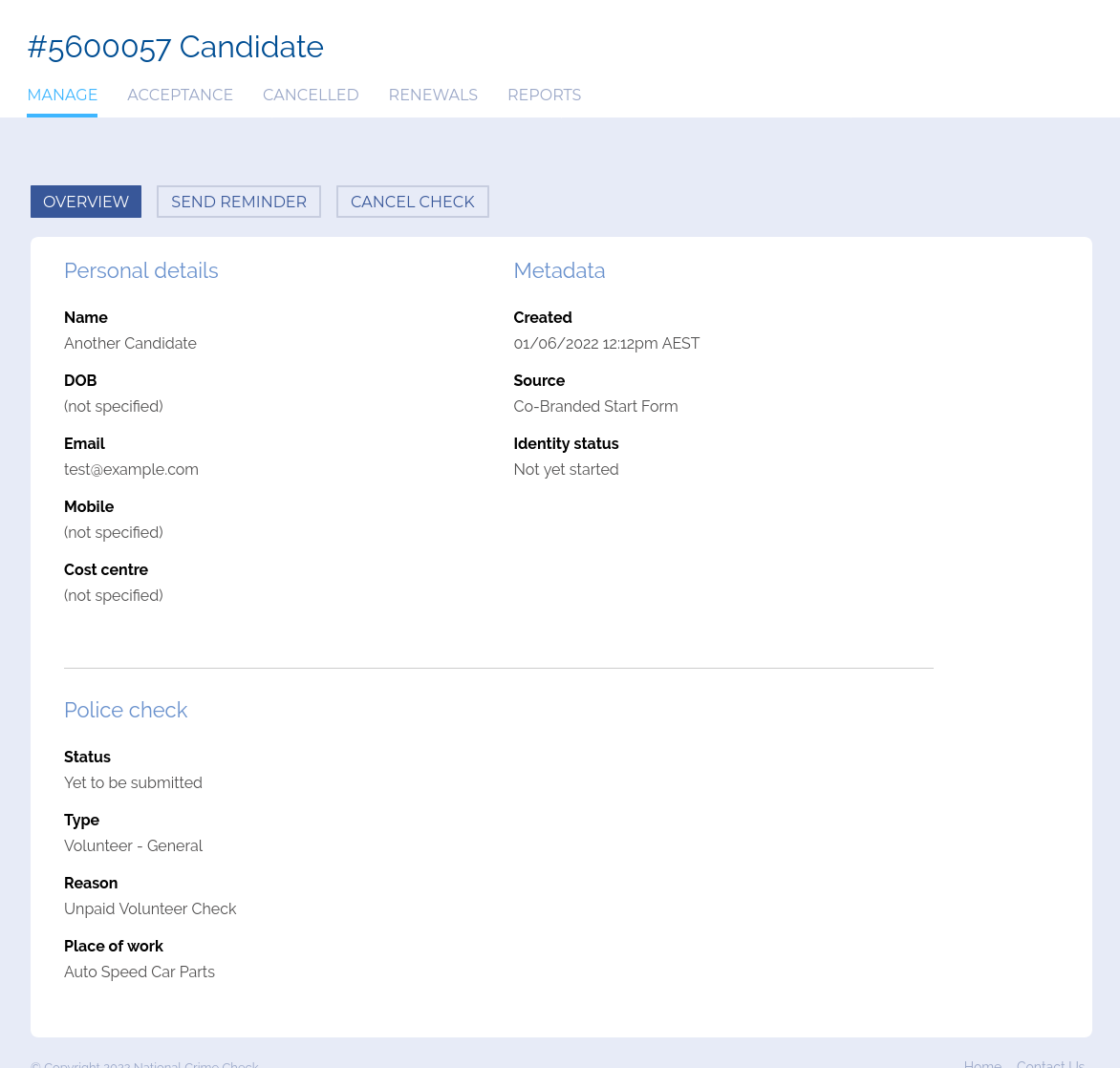
Task: Select the candidate name Another Candidate
Action: point(130,343)
